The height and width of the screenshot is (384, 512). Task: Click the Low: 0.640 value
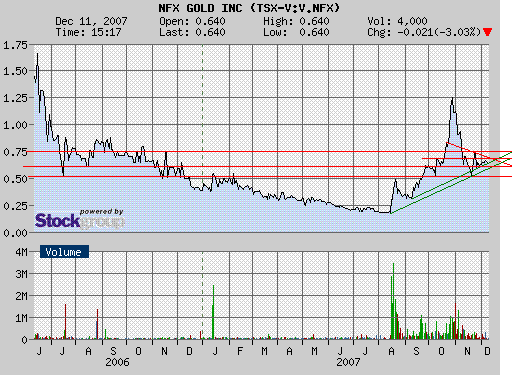[x=296, y=32]
